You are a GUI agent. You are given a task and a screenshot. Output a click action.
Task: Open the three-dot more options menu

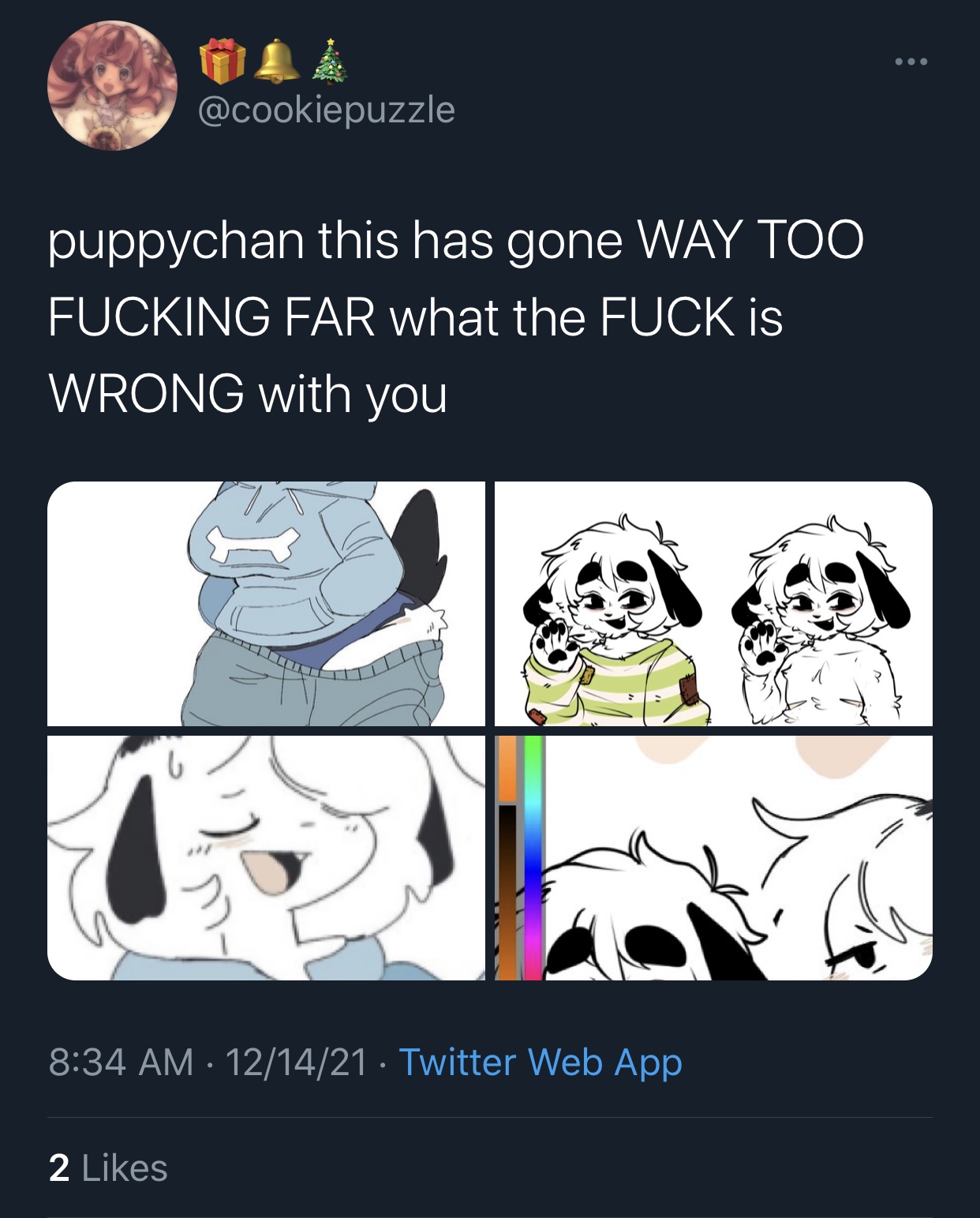click(911, 62)
